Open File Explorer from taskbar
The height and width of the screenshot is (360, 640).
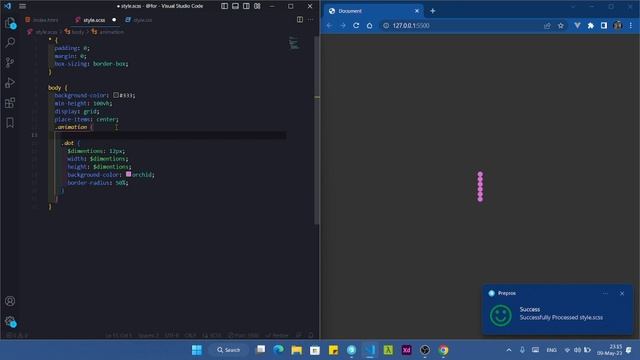coord(297,350)
